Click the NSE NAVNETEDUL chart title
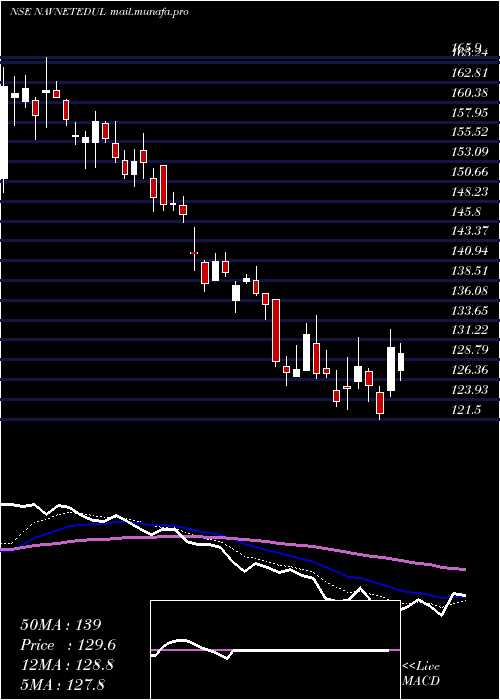Screen dimensions: 500x700 click(58, 12)
